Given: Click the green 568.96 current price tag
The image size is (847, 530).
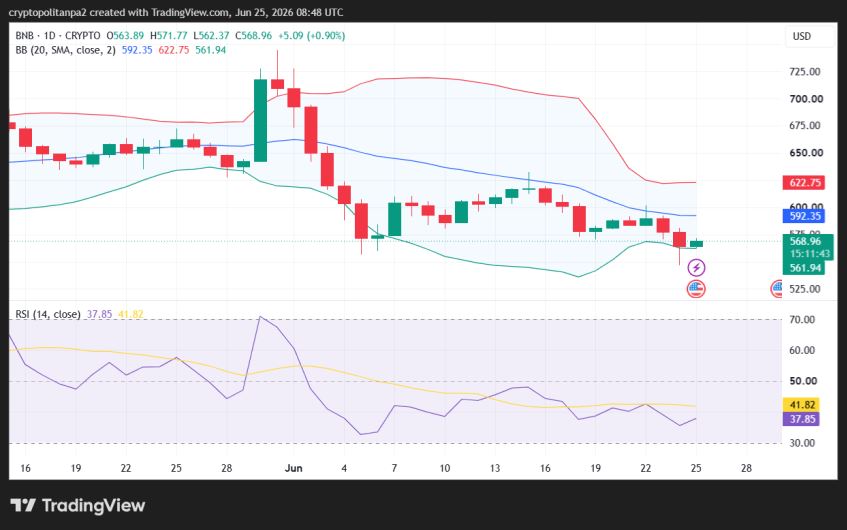Looking at the screenshot, I should (x=805, y=241).
